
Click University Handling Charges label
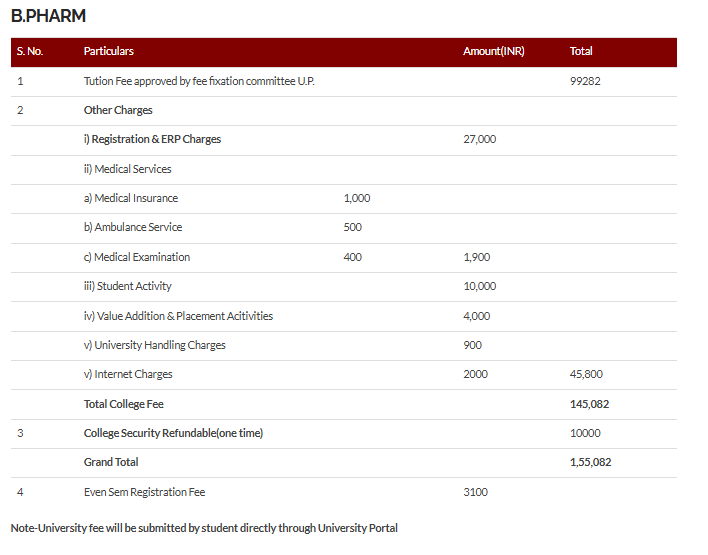[x=154, y=345]
